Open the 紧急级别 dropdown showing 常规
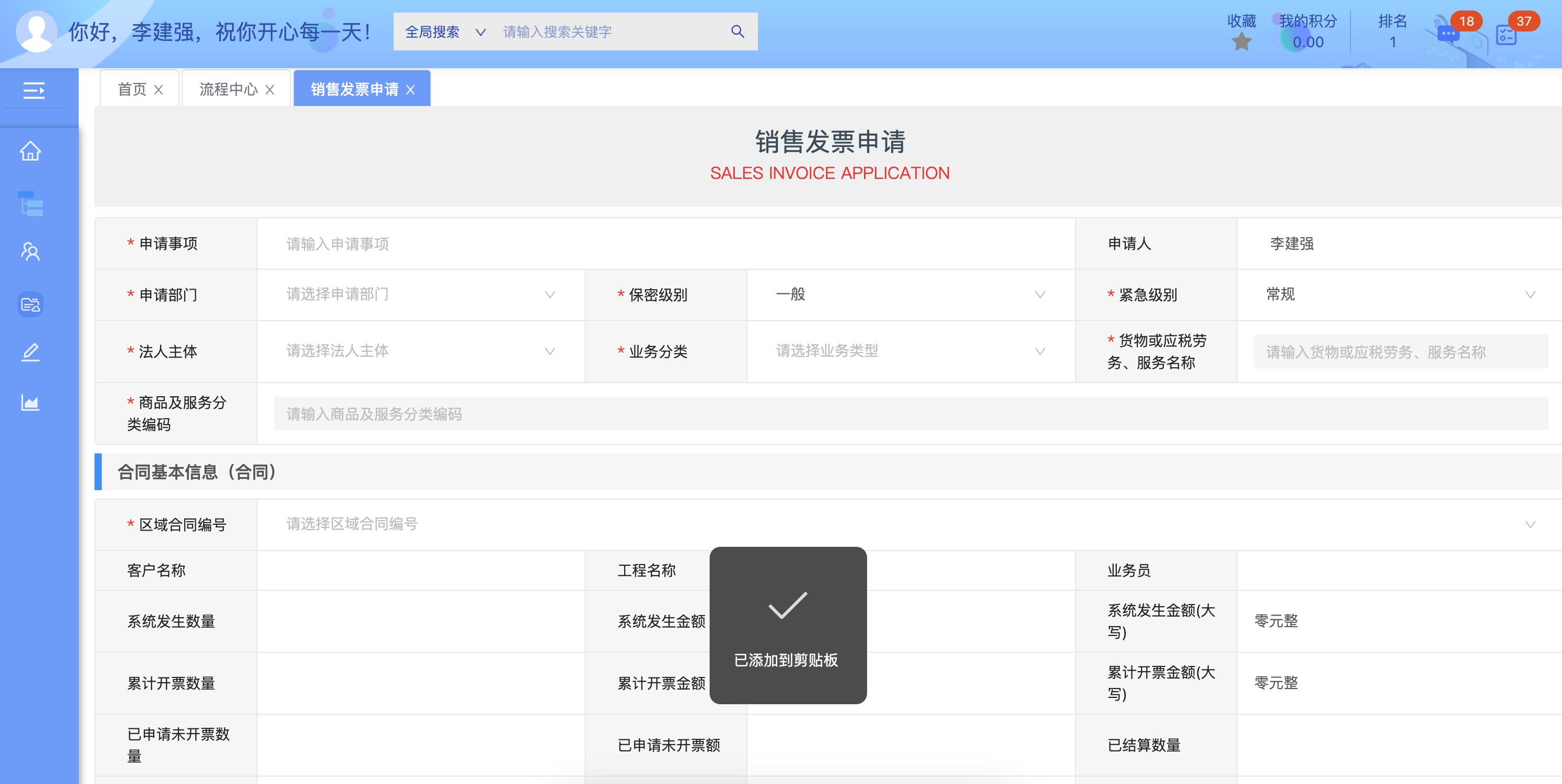The width and height of the screenshot is (1562, 784). (1400, 295)
